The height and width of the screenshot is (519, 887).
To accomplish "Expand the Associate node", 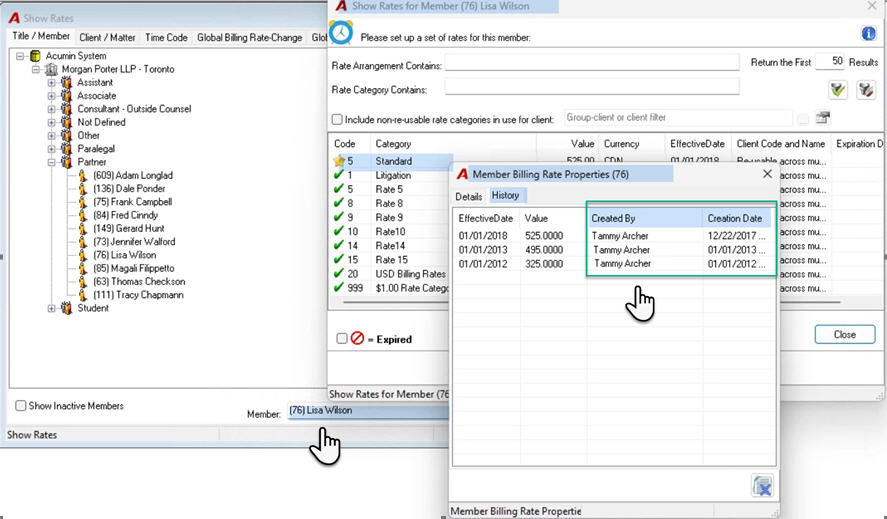I will click(x=51, y=96).
